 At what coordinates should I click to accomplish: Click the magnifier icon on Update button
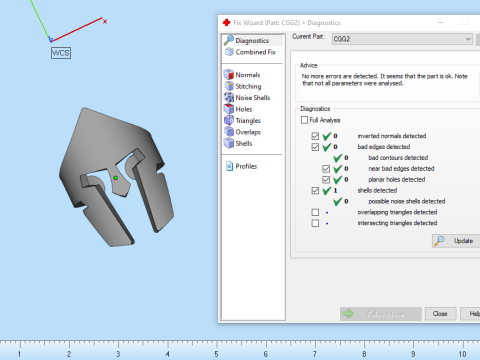click(x=440, y=241)
